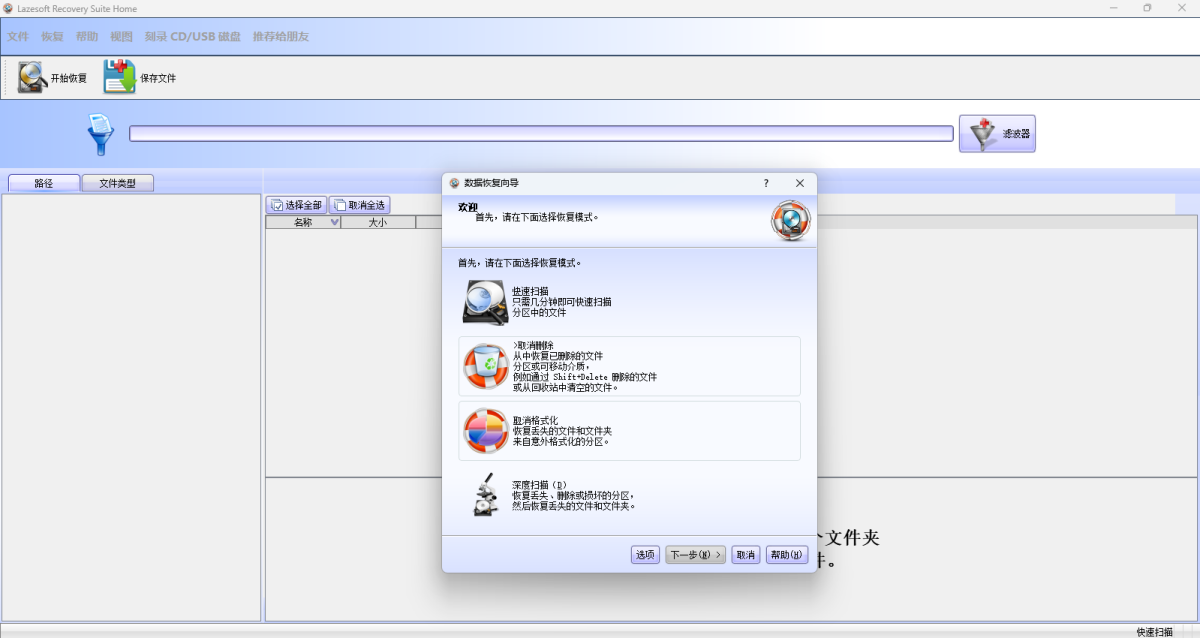This screenshot has height=638, width=1200.
Task: Select the 取消删除 undelete recycle bin icon
Action: click(485, 366)
